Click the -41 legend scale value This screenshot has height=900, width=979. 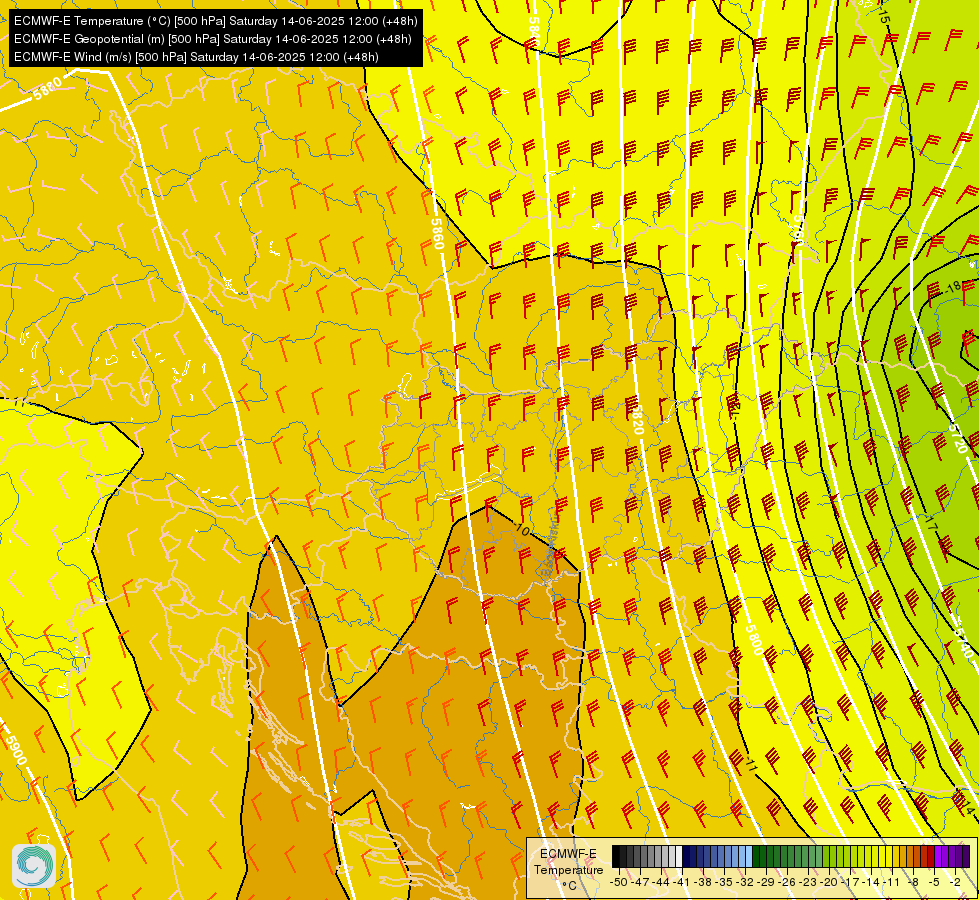click(681, 882)
